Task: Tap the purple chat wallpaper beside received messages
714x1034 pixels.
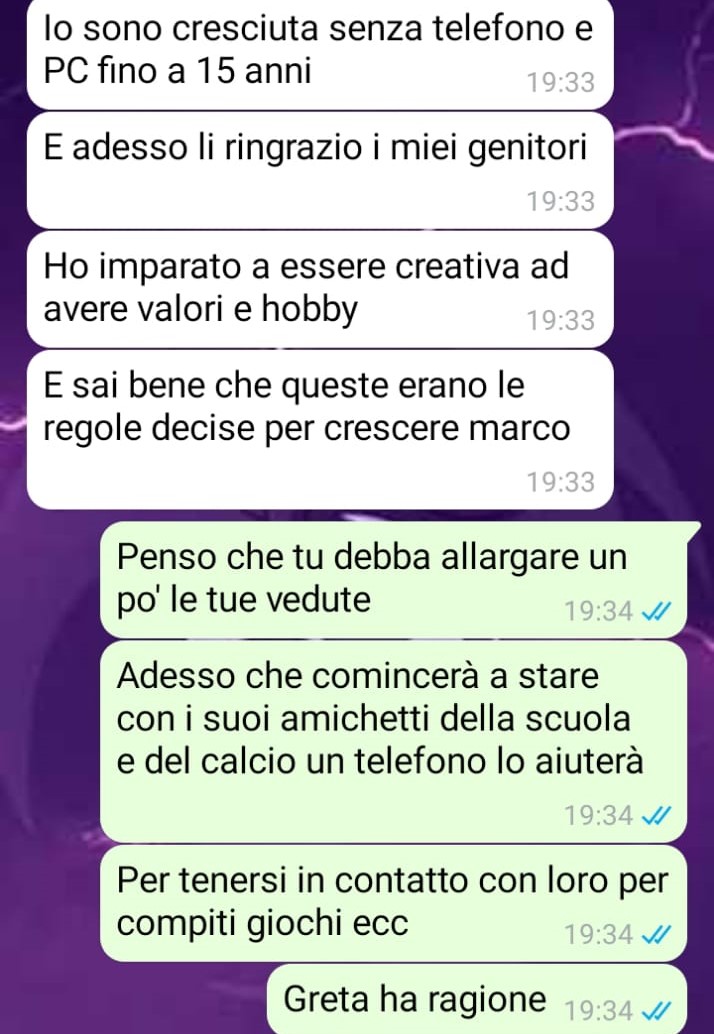Action: pyautogui.click(x=663, y=297)
